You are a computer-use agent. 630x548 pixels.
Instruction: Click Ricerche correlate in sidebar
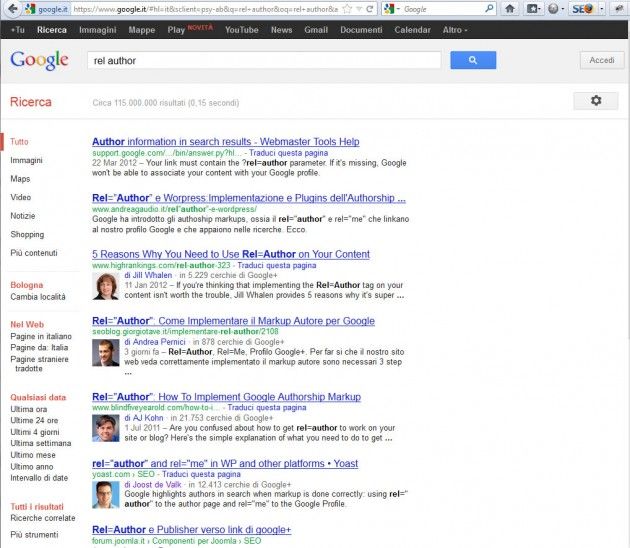(43, 518)
